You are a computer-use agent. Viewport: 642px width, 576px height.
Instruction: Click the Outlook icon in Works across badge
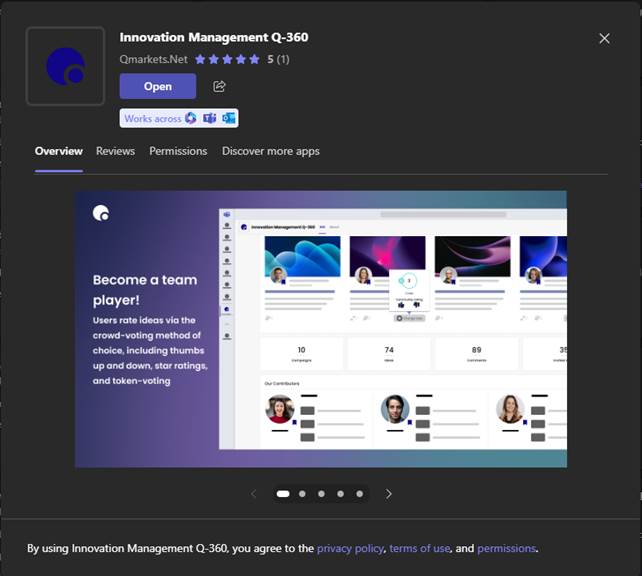(x=228, y=118)
